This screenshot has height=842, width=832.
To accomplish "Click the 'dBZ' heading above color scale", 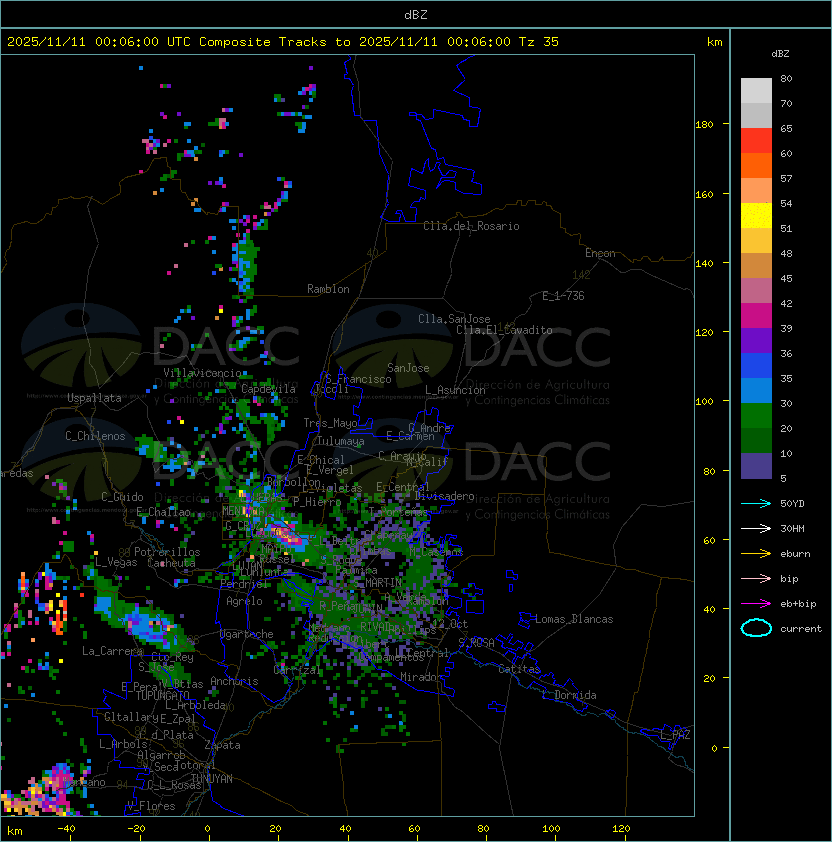I will click(780, 54).
